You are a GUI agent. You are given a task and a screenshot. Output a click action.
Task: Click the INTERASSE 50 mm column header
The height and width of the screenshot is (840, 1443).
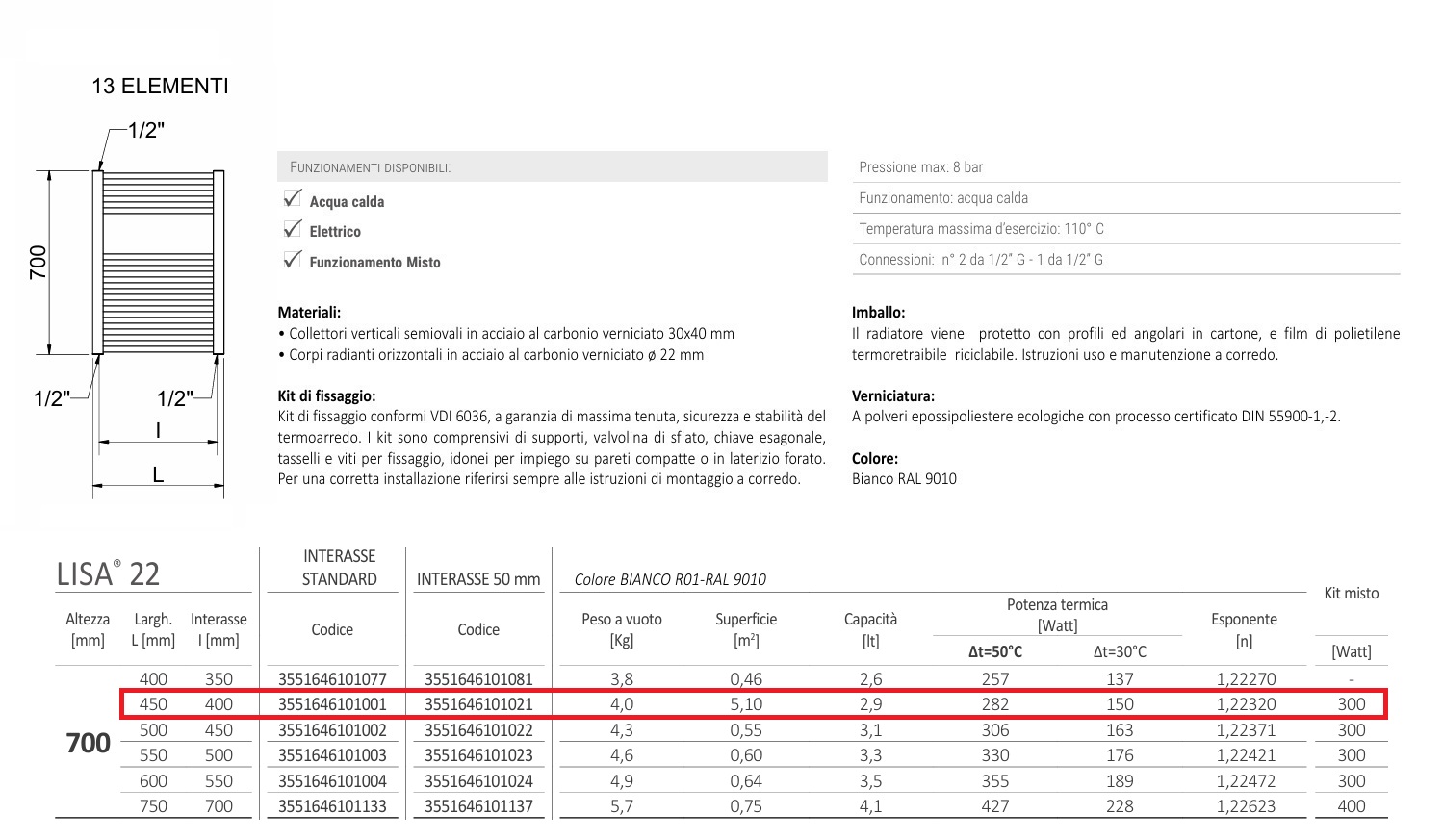coord(478,579)
